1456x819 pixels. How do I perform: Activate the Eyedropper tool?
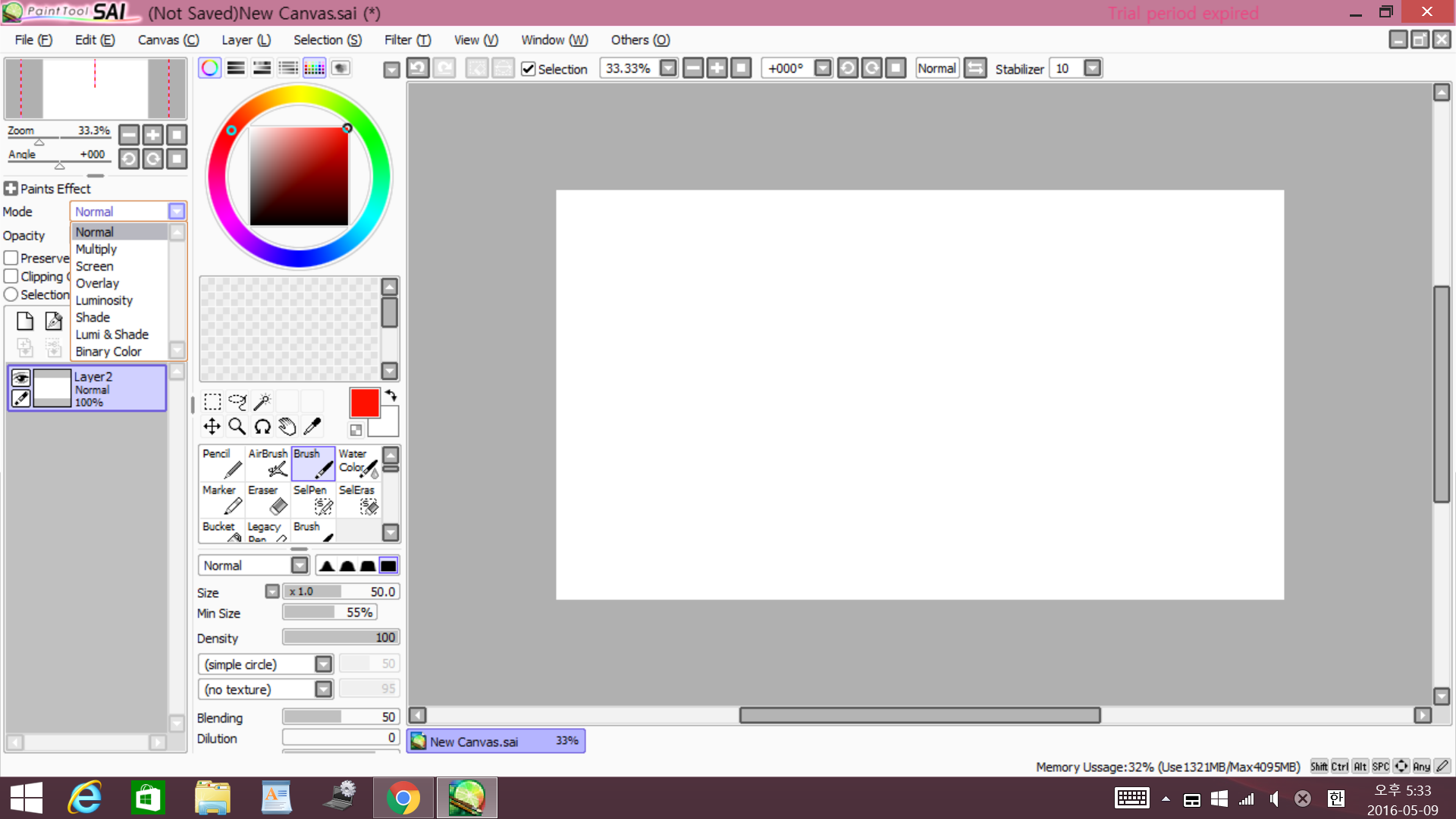pyautogui.click(x=312, y=426)
